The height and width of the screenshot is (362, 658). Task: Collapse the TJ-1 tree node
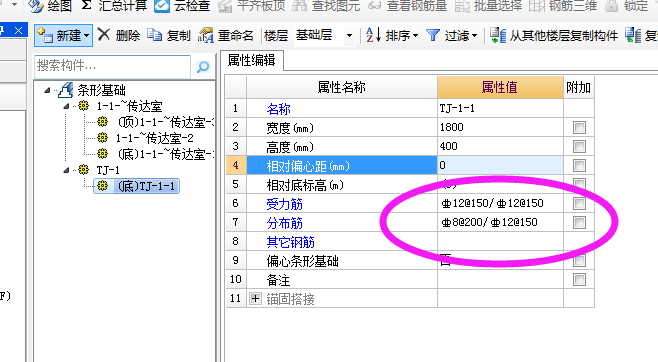[x=66, y=170]
